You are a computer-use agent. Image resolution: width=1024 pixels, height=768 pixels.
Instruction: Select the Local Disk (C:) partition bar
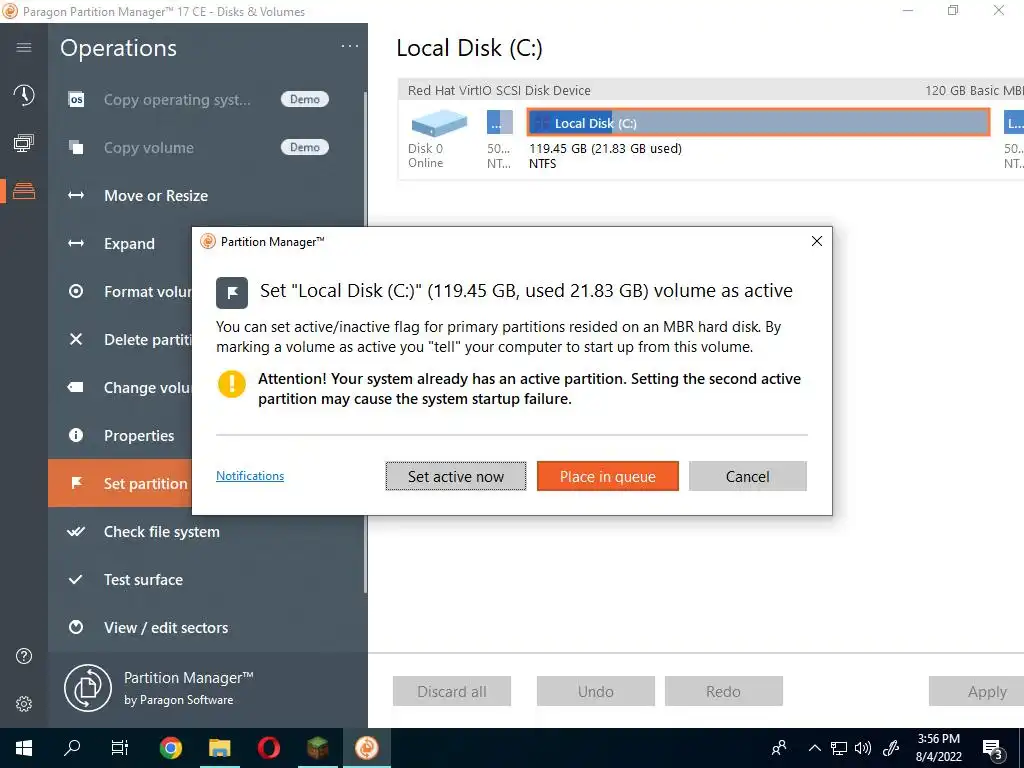tap(758, 123)
